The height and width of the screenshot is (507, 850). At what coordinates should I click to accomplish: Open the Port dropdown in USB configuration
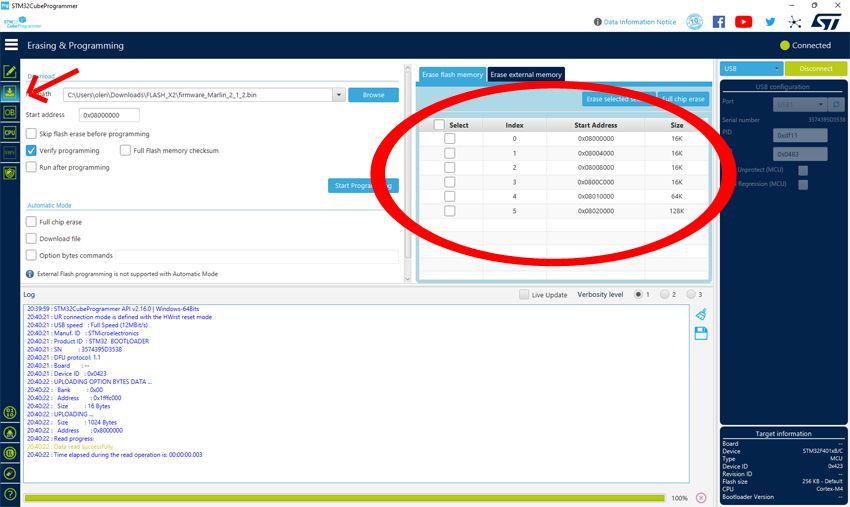(800, 104)
